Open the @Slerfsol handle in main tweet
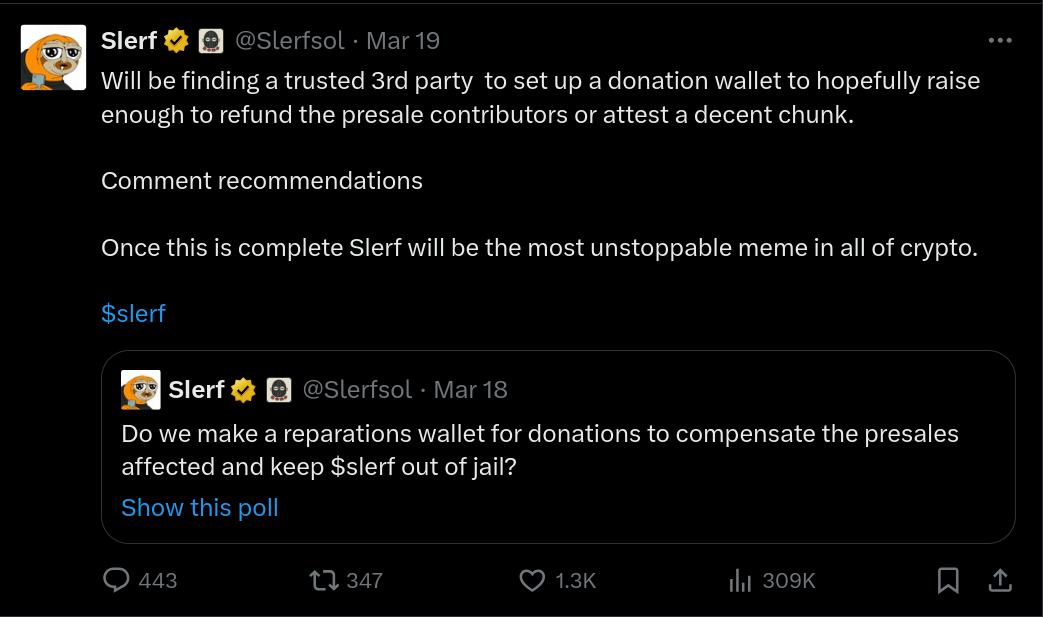 (x=290, y=41)
